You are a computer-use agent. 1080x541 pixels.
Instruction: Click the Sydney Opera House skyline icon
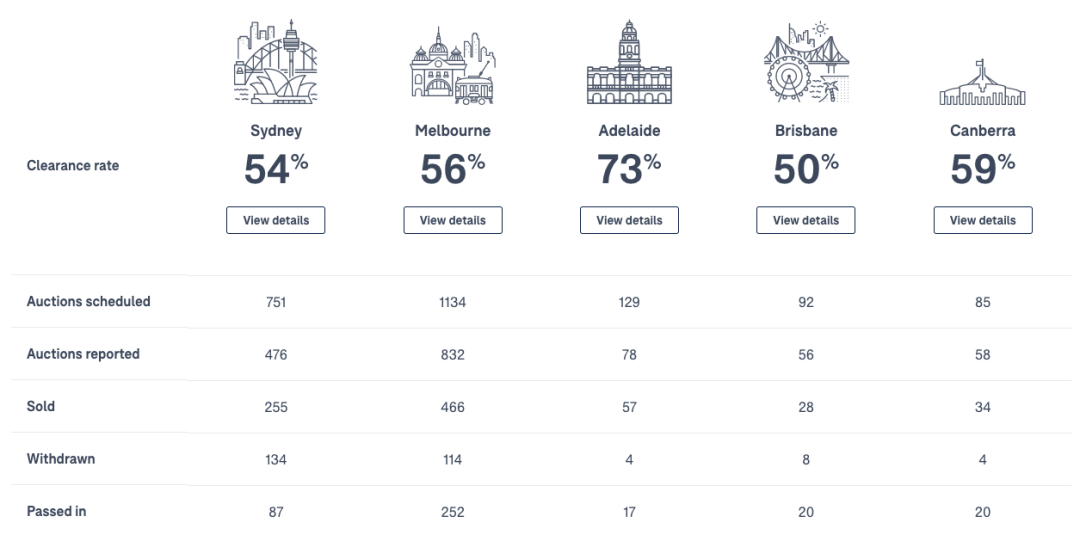point(276,62)
